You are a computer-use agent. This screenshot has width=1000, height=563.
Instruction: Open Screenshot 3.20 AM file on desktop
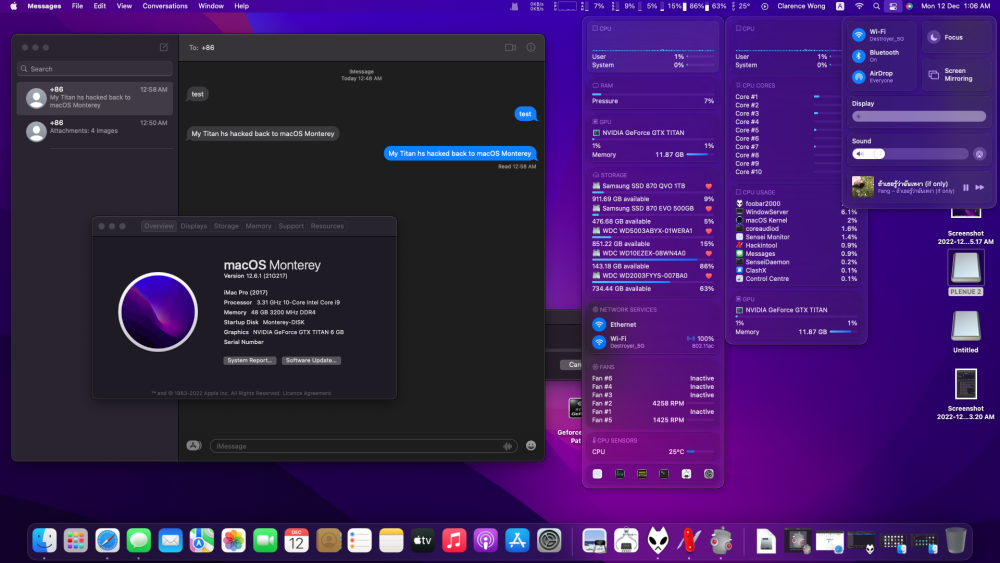pos(966,395)
